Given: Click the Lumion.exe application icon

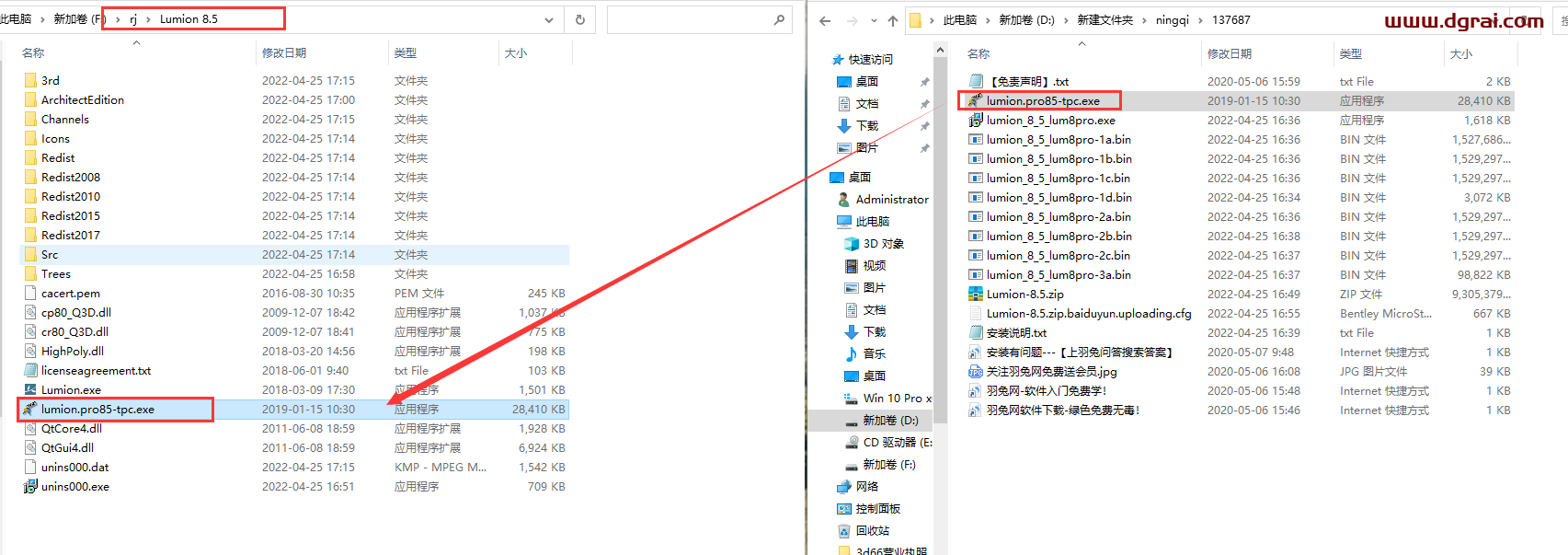Looking at the screenshot, I should pos(30,389).
